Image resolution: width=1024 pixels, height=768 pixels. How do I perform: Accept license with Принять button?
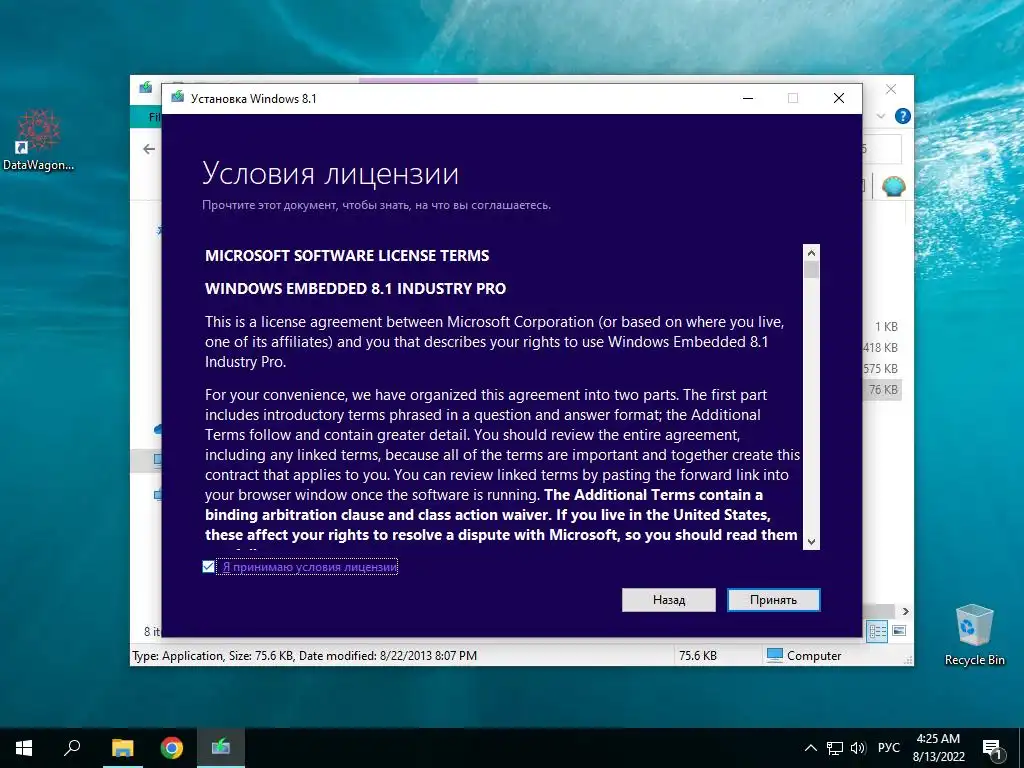(773, 600)
